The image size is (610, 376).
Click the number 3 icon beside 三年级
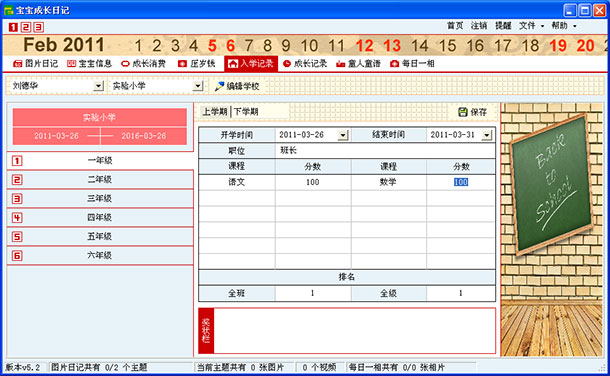click(x=17, y=199)
